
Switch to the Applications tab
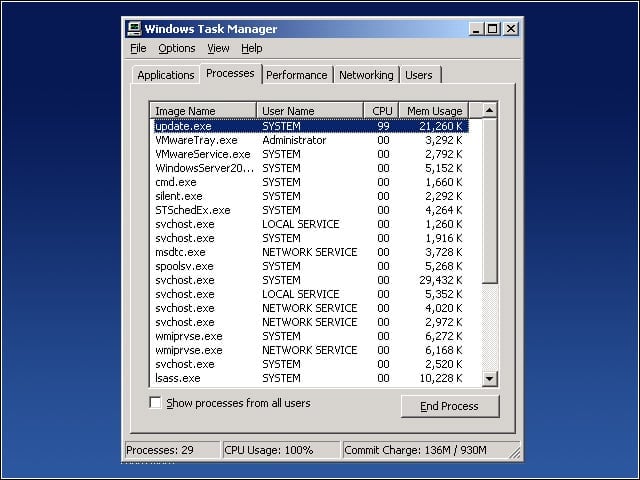(166, 75)
